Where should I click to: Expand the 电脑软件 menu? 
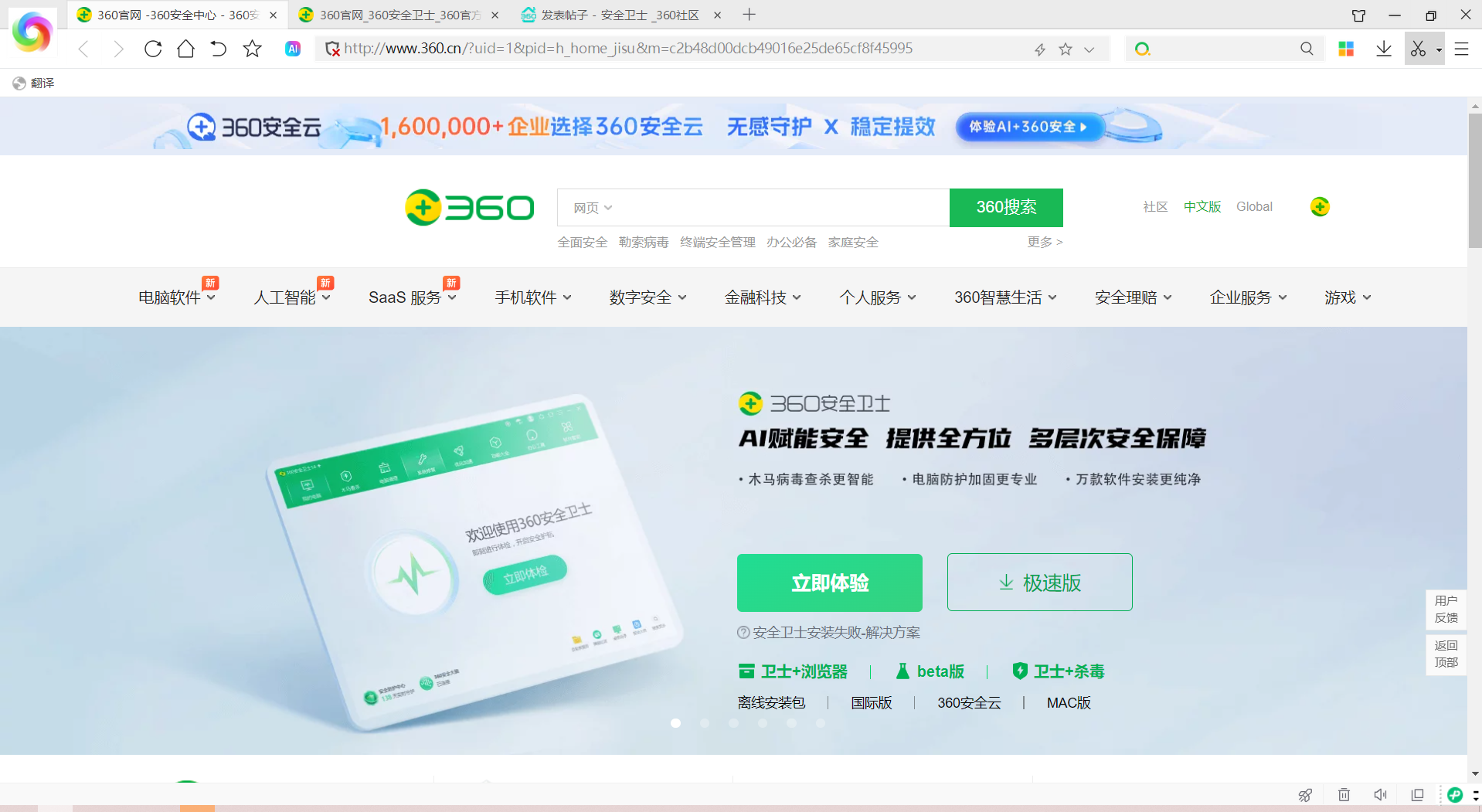(177, 297)
